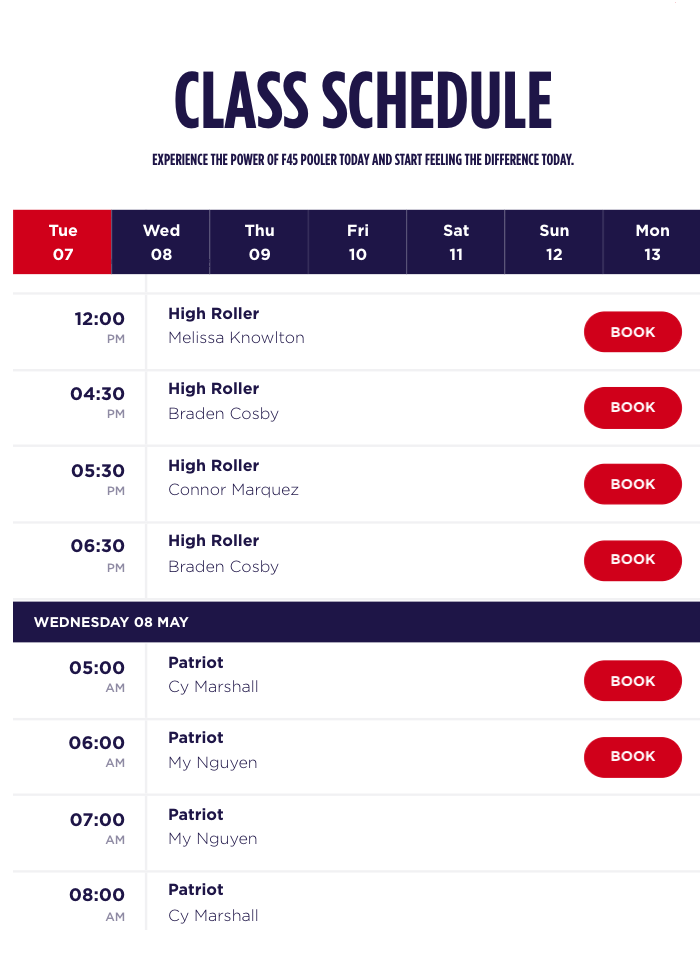Reselect the highlighted Tue 07 tab
This screenshot has height=980, width=700.
(x=62, y=241)
